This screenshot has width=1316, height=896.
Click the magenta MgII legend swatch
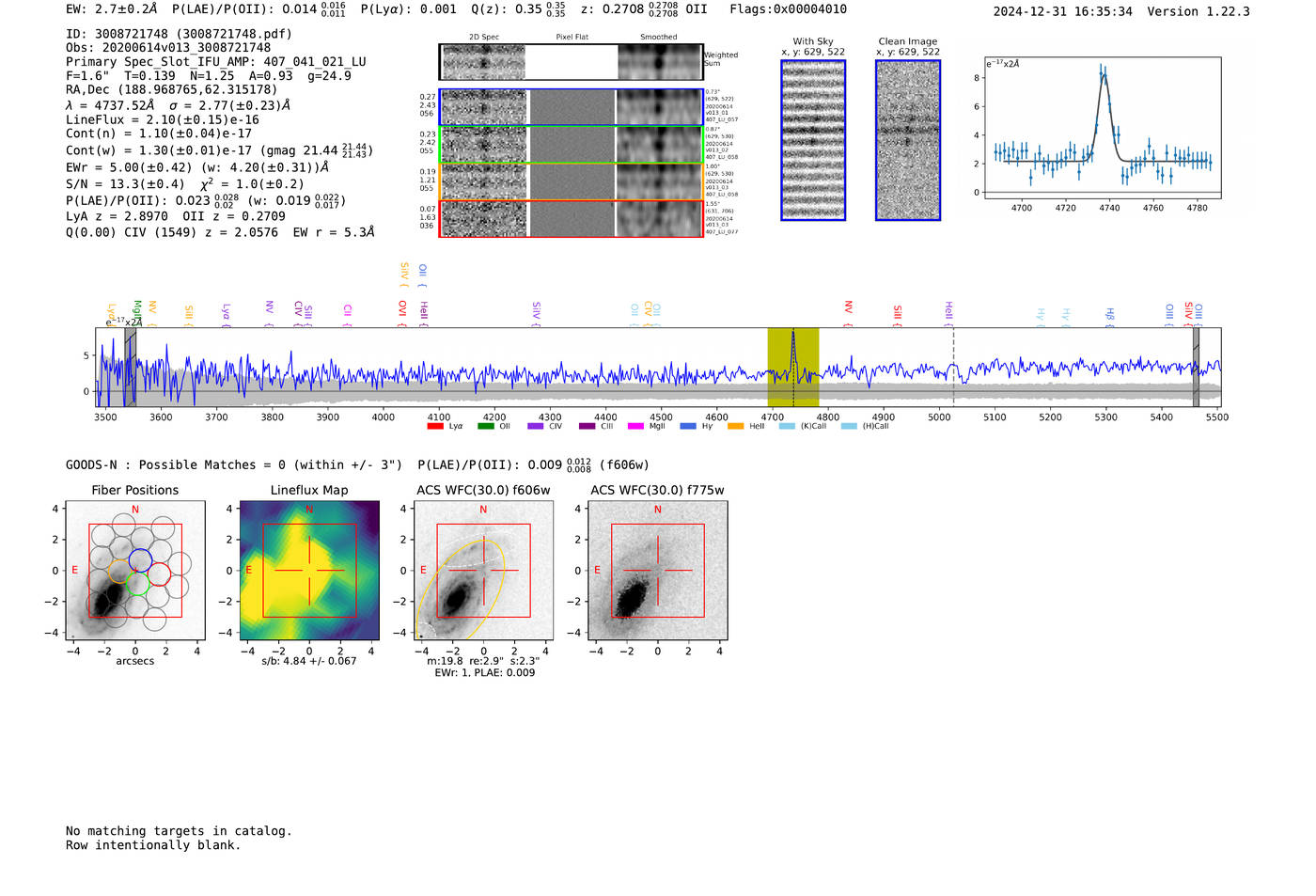pyautogui.click(x=635, y=427)
